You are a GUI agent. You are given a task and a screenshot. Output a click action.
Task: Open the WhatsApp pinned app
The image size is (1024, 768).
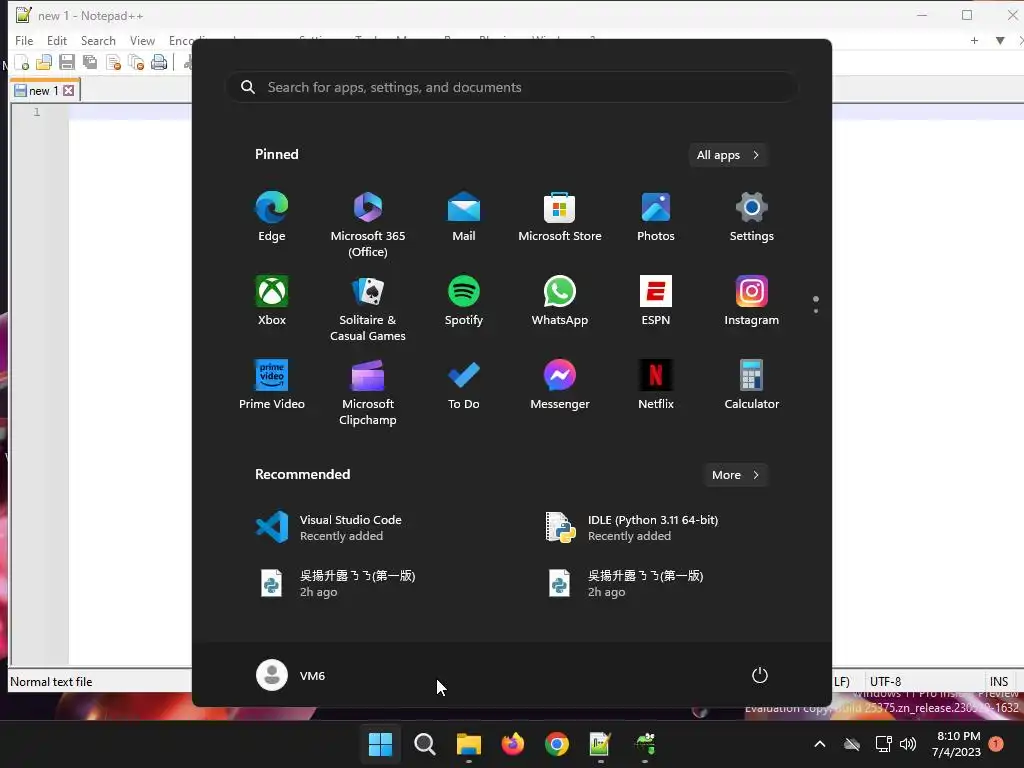560,300
